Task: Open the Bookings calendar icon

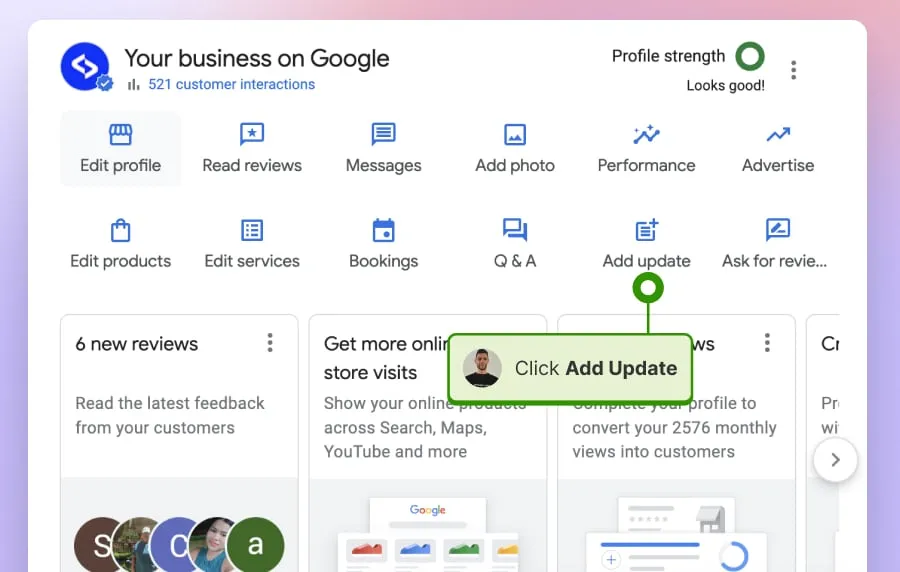Action: click(x=383, y=230)
